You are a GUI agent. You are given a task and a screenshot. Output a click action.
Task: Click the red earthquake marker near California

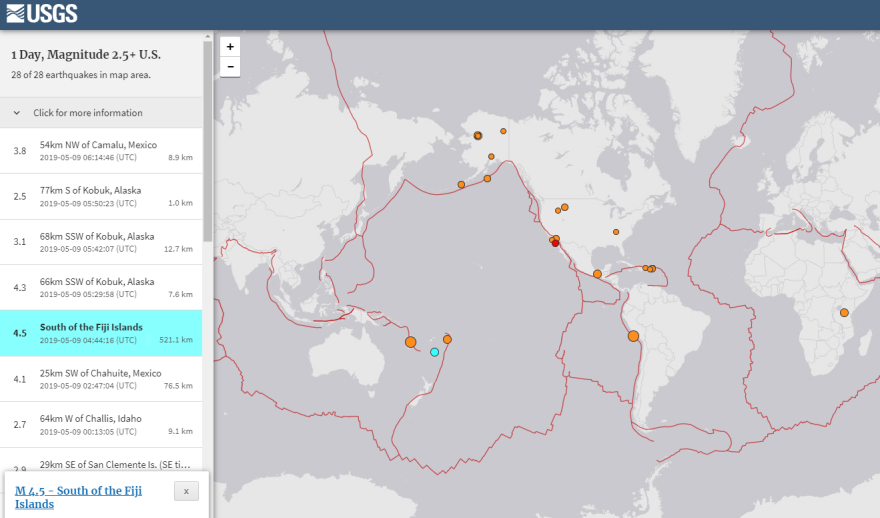click(555, 243)
